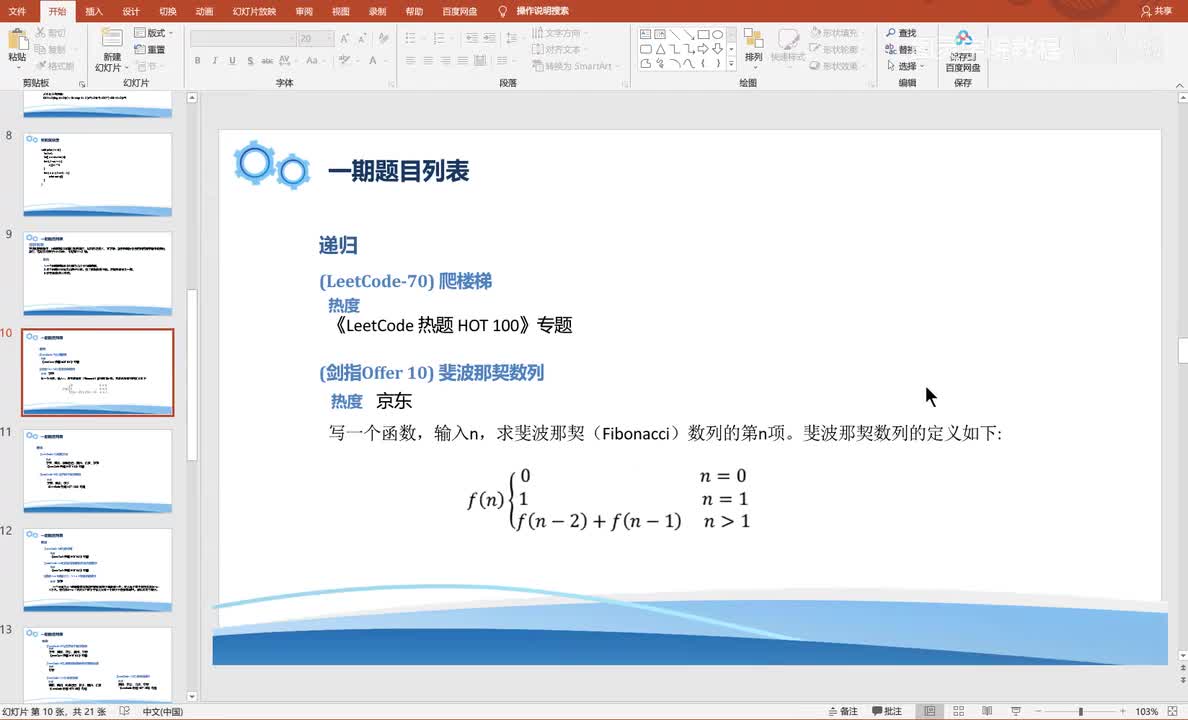Switch to the Slide Show (幻灯片放映) tab
This screenshot has height=720, width=1188.
click(x=254, y=11)
